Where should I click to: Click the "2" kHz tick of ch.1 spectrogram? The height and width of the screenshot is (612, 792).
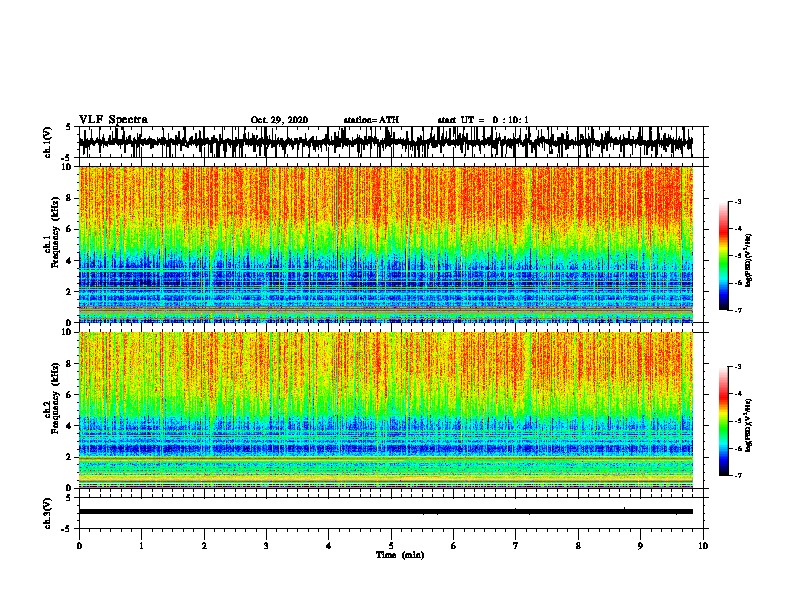click(x=69, y=292)
